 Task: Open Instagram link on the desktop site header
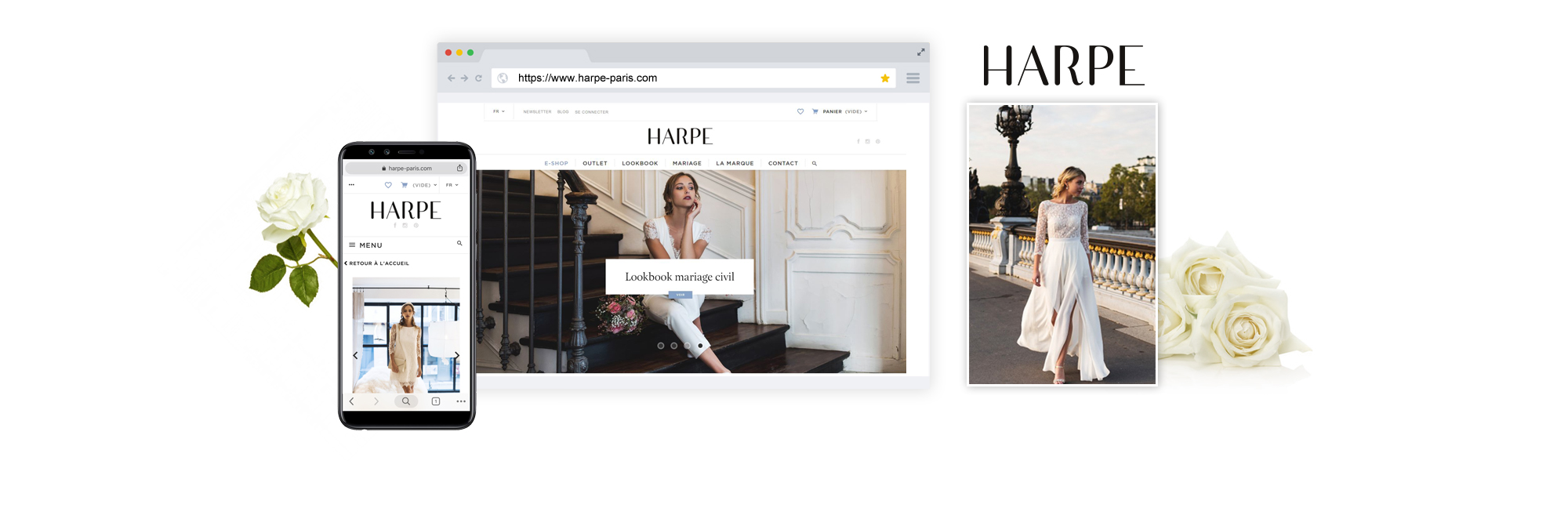pyautogui.click(x=868, y=141)
